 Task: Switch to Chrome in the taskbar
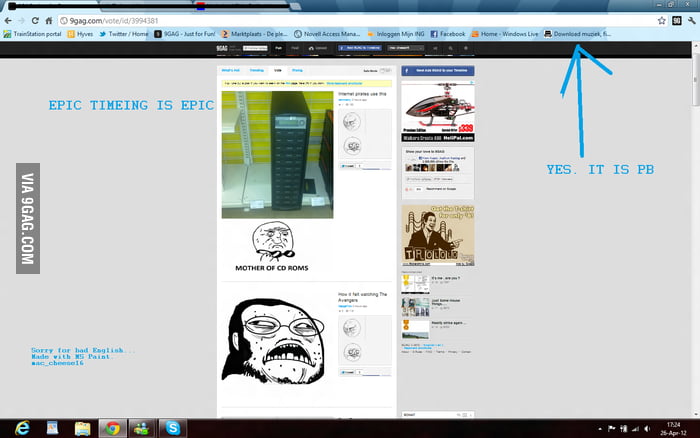112,428
